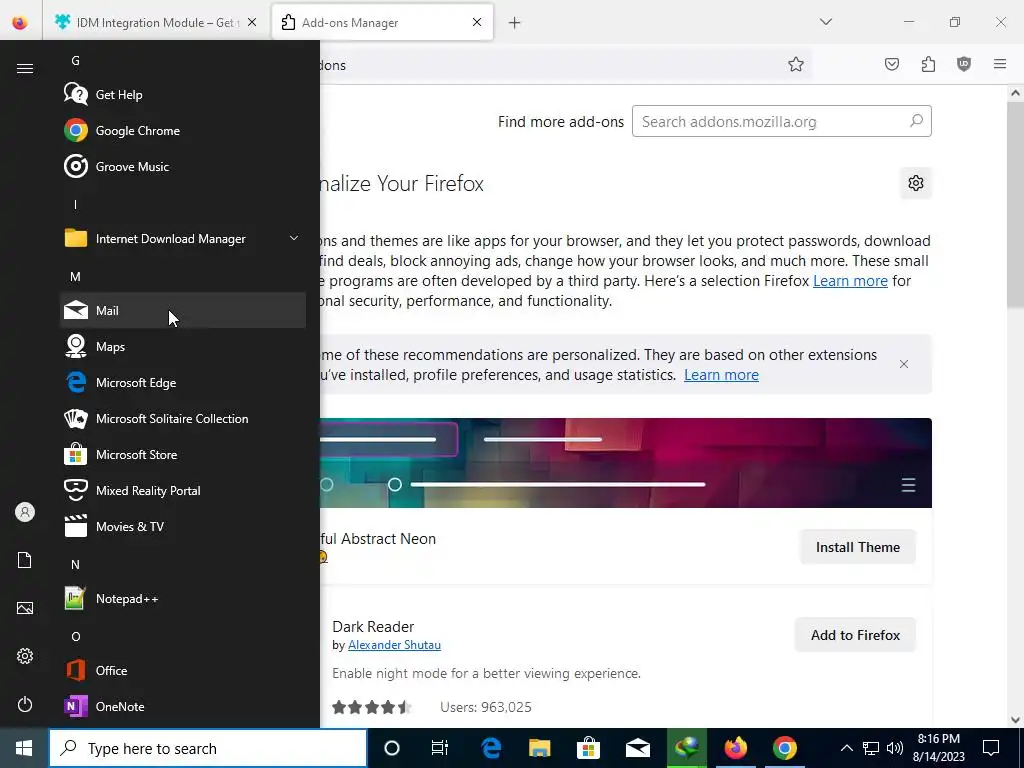Open a new Firefox tab
Viewport: 1024px width, 768px height.
tap(515, 23)
